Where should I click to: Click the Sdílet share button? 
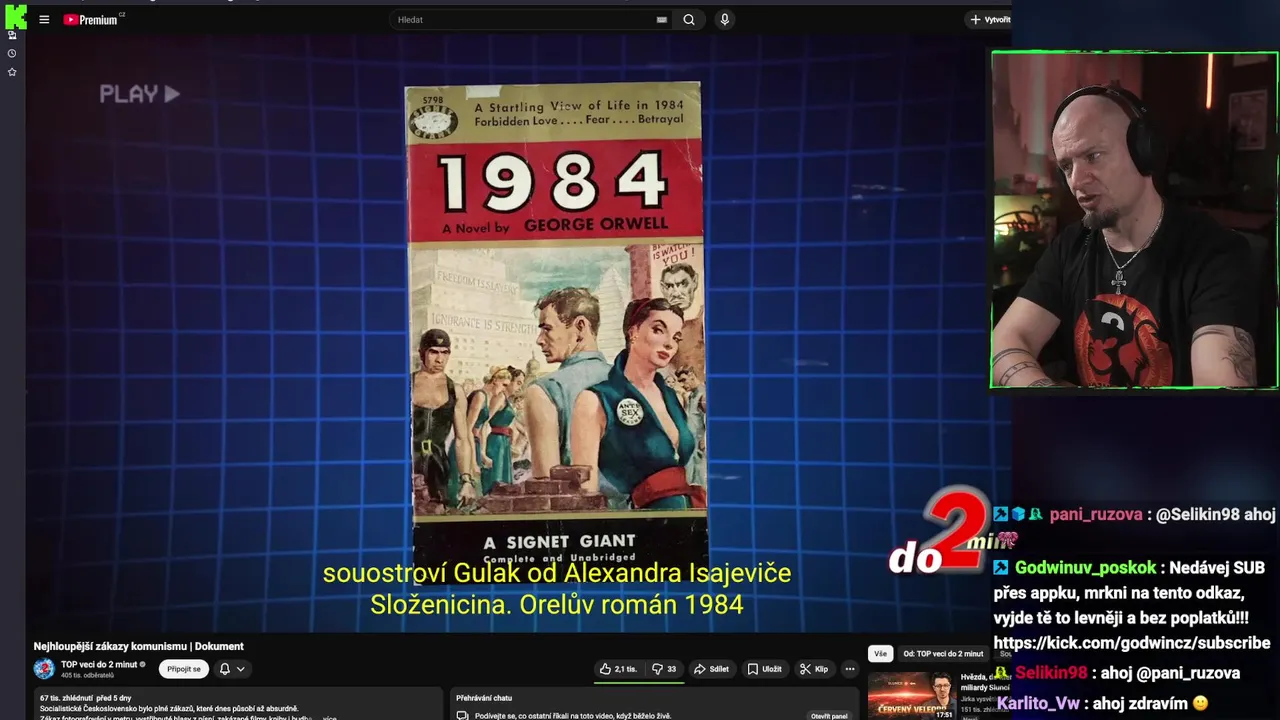[712, 669]
